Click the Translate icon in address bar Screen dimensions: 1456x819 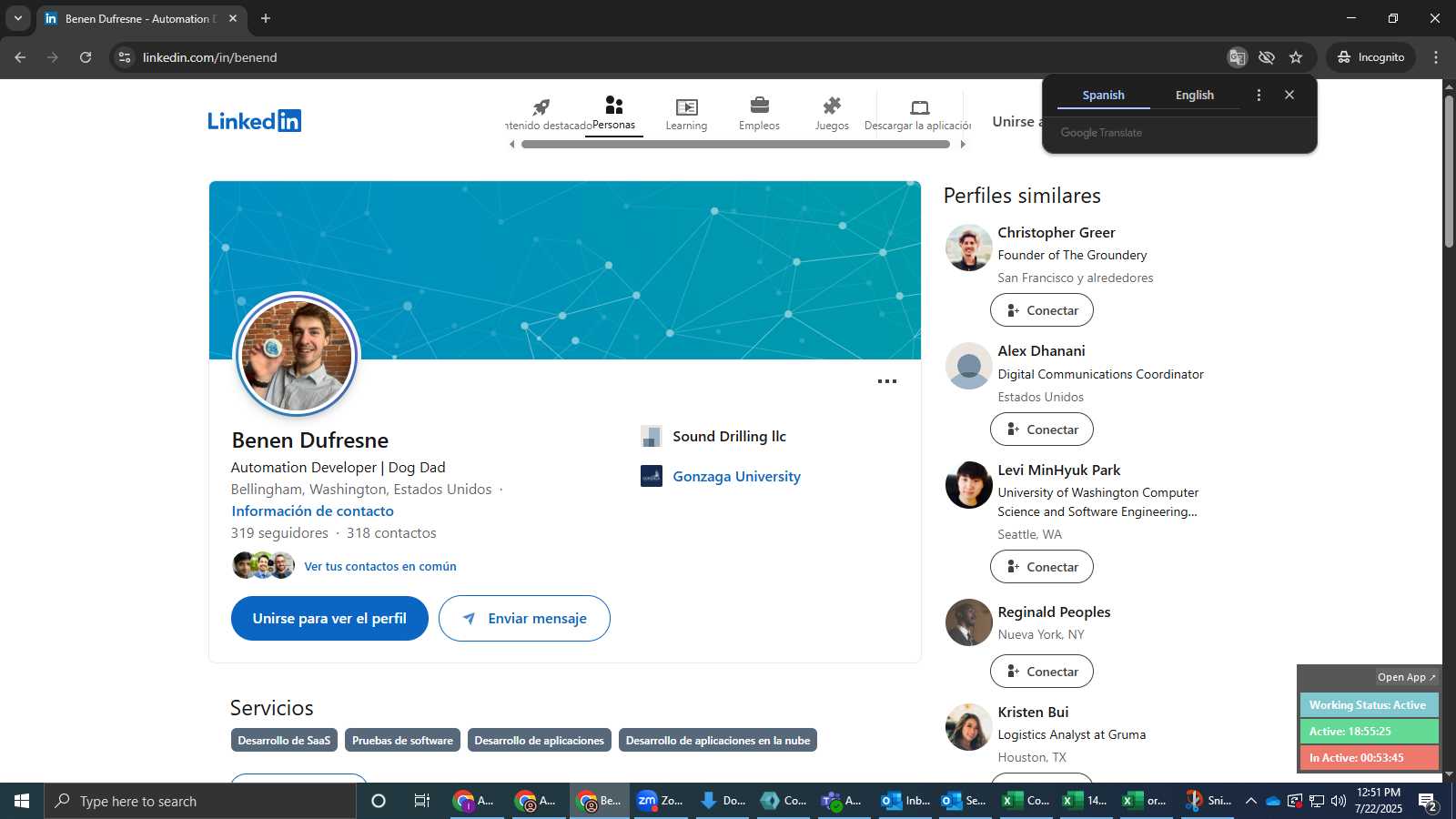point(1237,57)
